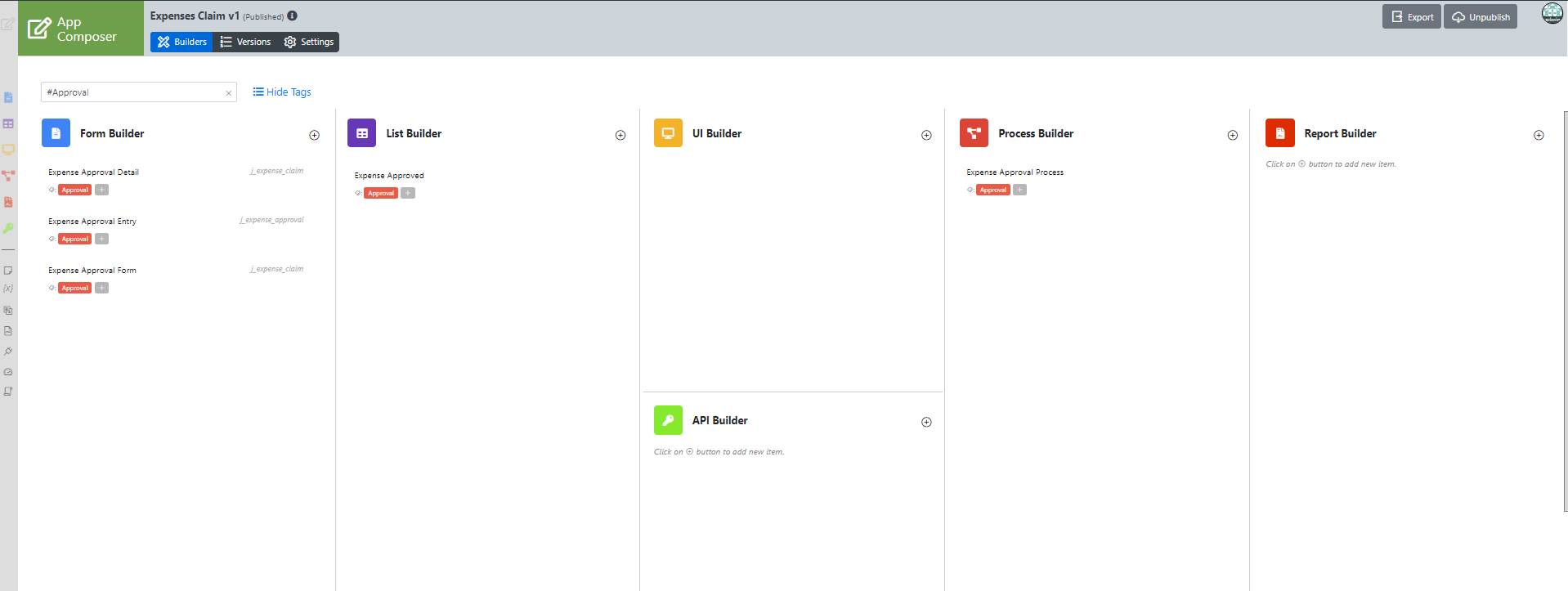Screen dimensions: 1568x591
Task: Click Approval tag on Expense Approval Process
Action: point(993,190)
